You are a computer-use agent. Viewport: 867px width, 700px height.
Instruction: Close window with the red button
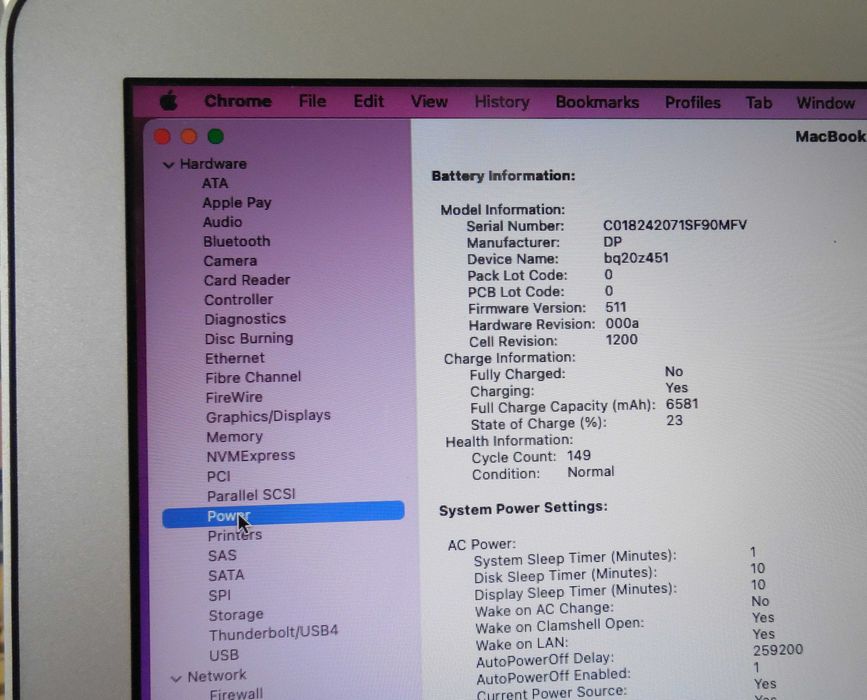162,137
